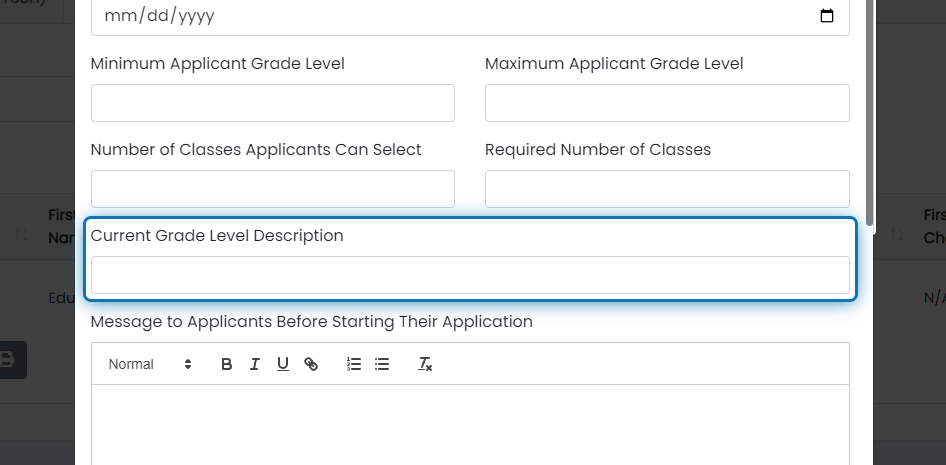
Task: Click the sort arrows near right column header
Action: (x=897, y=235)
